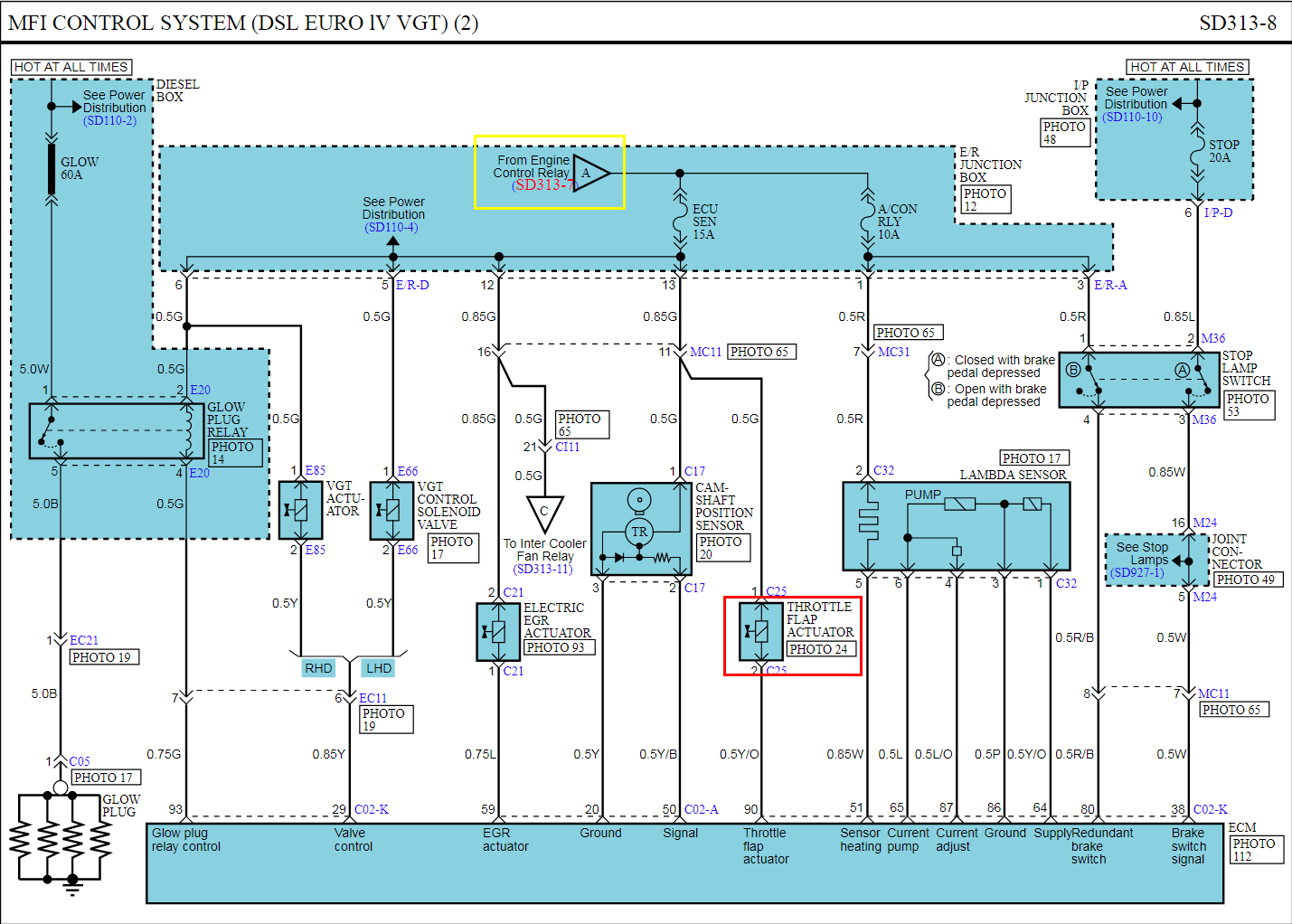Viewport: 1292px width, 924px height.
Task: Click the STOP 20A fuse symbol
Action: click(1197, 154)
